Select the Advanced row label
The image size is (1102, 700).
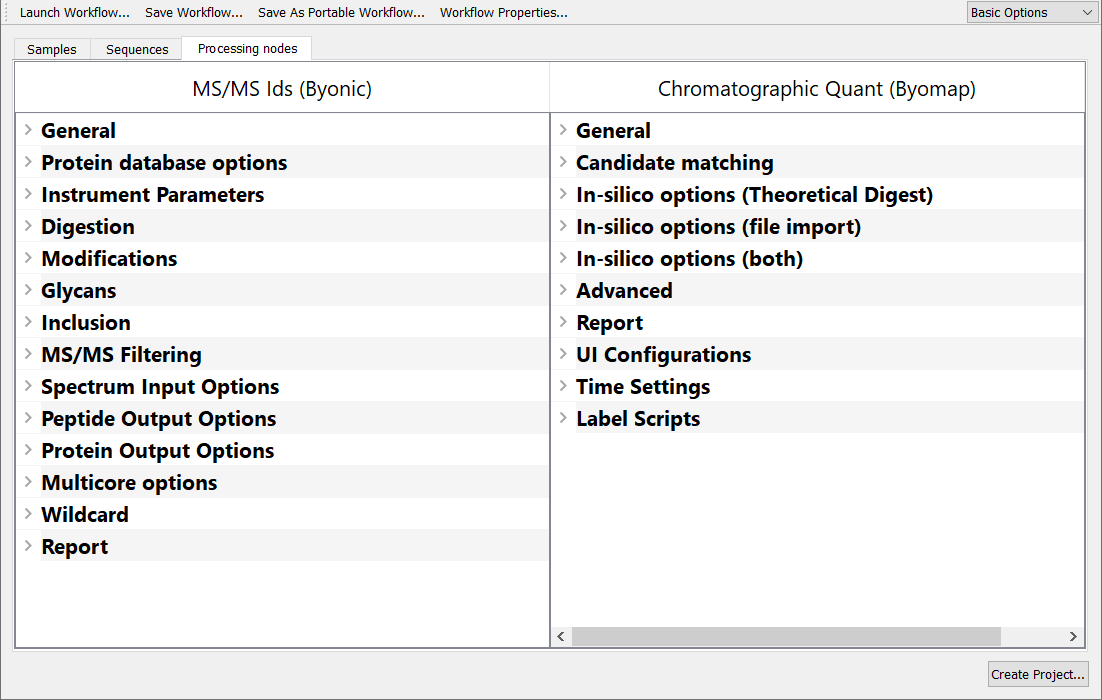point(624,290)
